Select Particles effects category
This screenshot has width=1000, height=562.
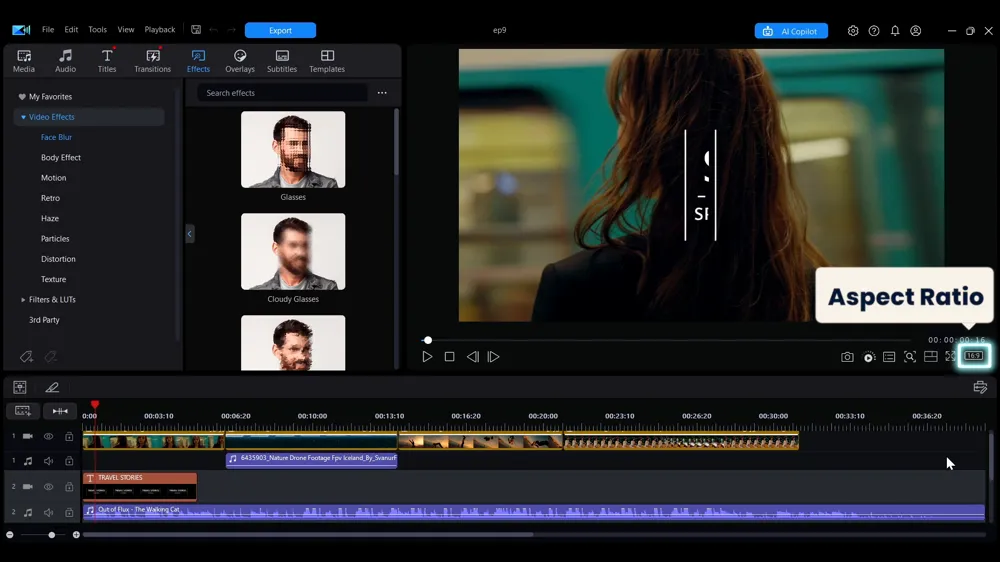[55, 239]
